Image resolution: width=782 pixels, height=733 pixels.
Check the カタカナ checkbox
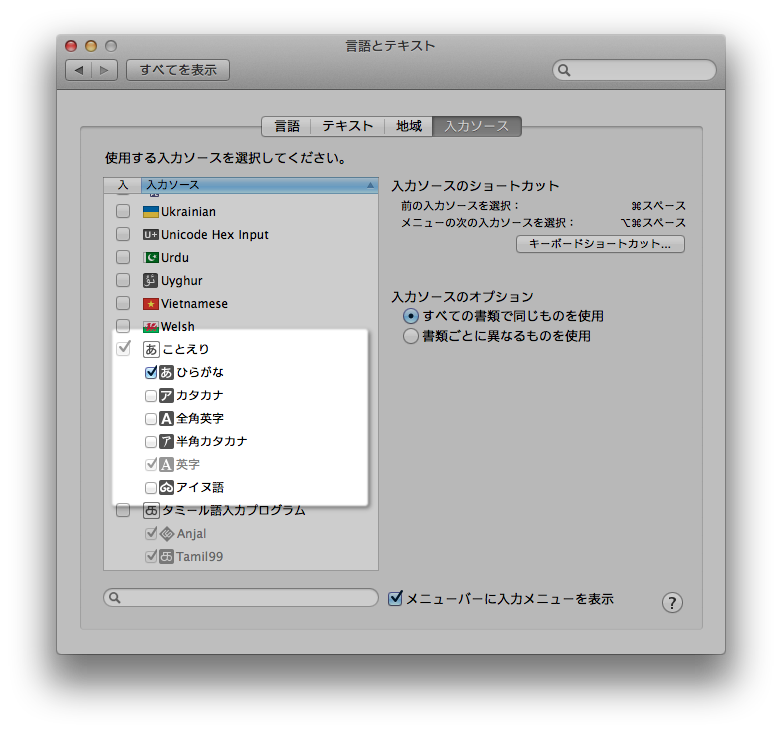click(151, 396)
